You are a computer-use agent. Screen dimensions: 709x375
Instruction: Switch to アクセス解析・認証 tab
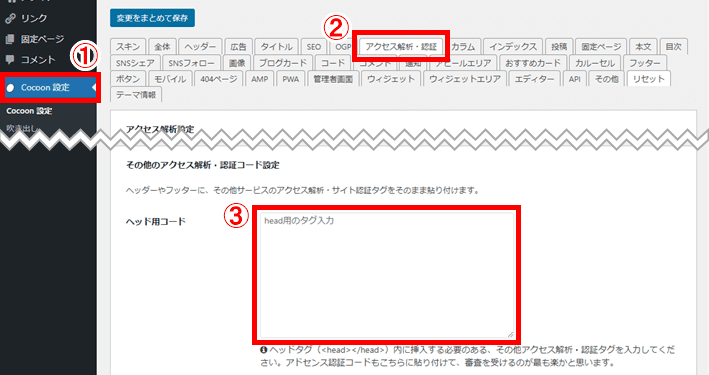pyautogui.click(x=401, y=47)
